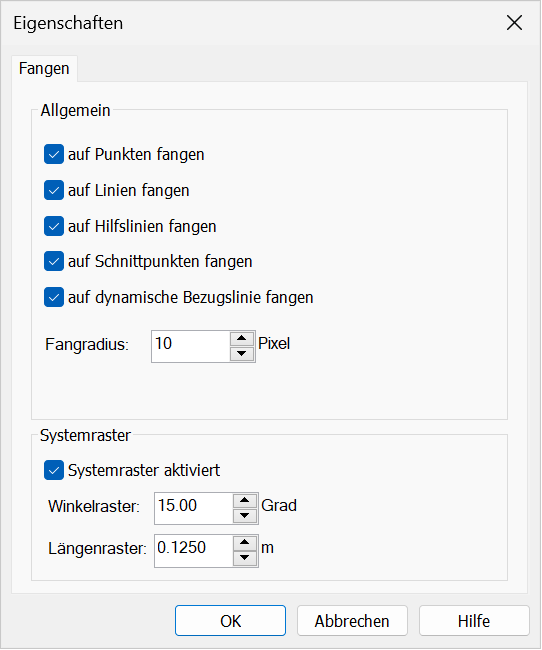Viewport: 542px width, 650px height.
Task: Increase Winkelraster using the up arrow
Action: [245, 501]
